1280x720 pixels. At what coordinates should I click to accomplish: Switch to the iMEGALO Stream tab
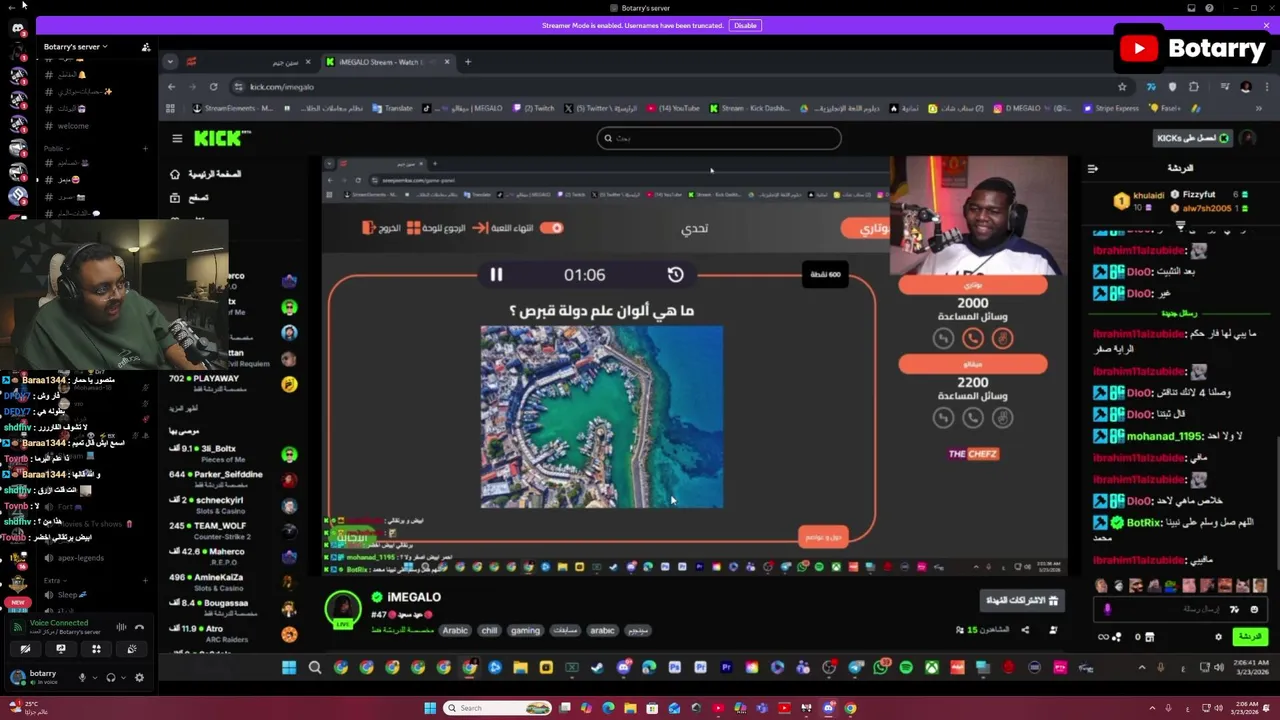[388, 62]
